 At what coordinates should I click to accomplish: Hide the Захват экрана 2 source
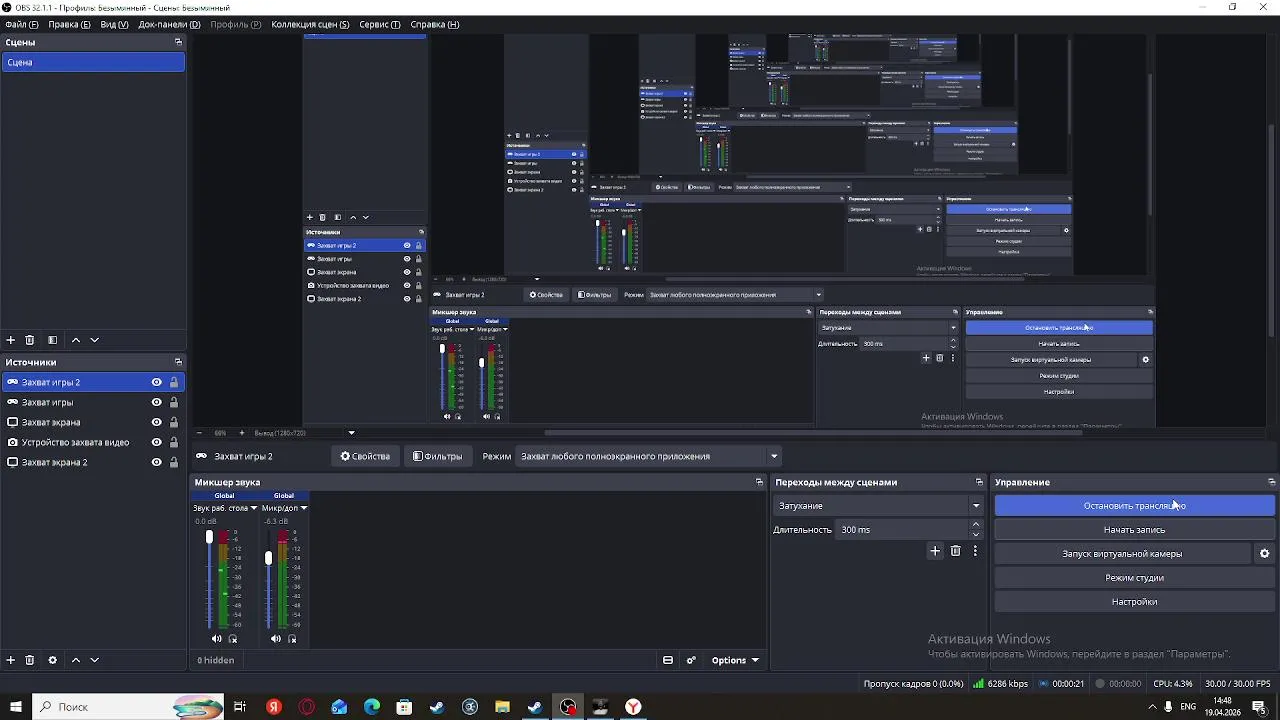tap(156, 462)
